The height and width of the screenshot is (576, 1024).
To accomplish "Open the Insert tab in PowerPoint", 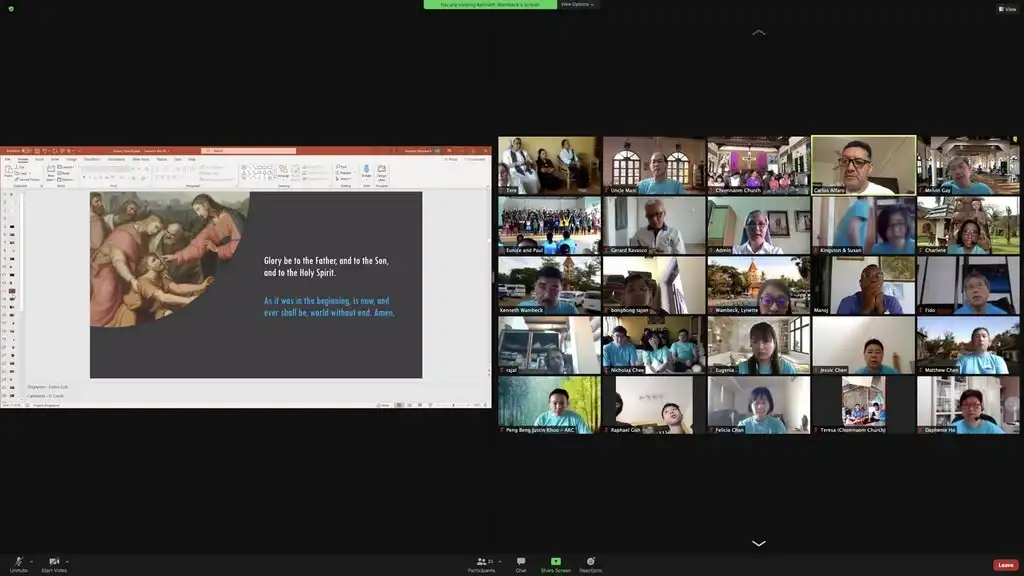I will pos(39,159).
